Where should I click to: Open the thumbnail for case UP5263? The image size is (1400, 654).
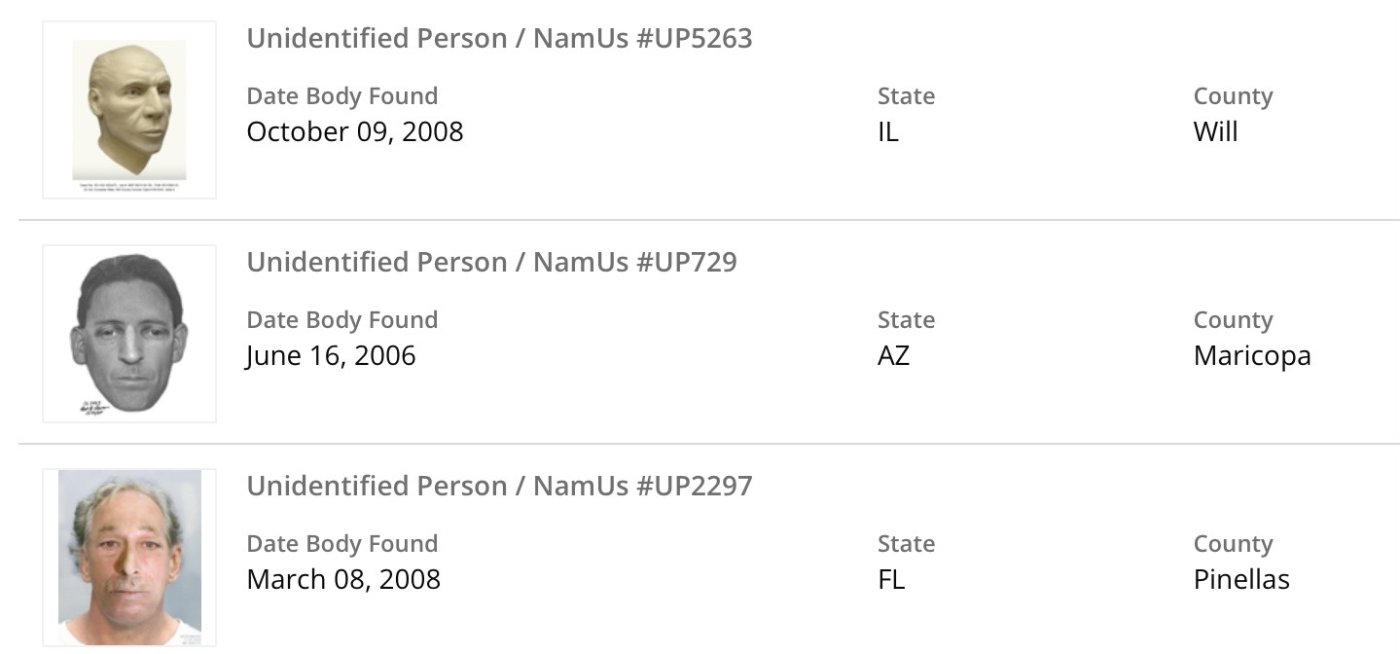[129, 110]
